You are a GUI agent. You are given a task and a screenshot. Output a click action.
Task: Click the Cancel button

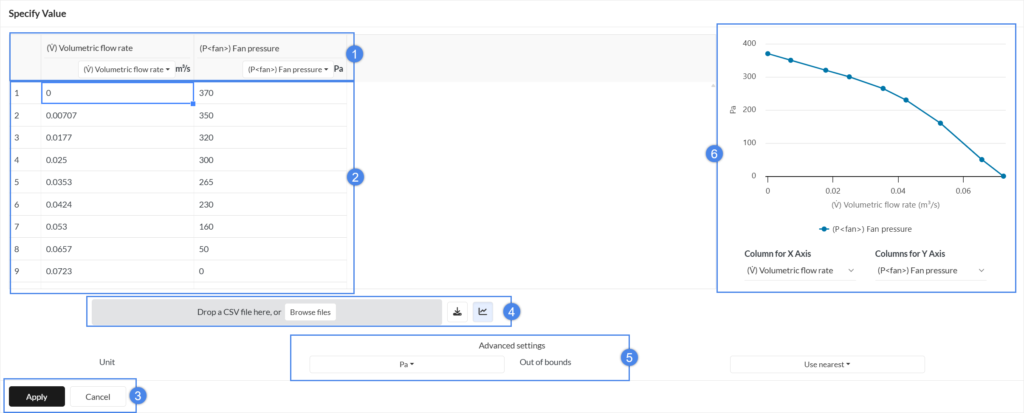[x=97, y=397]
